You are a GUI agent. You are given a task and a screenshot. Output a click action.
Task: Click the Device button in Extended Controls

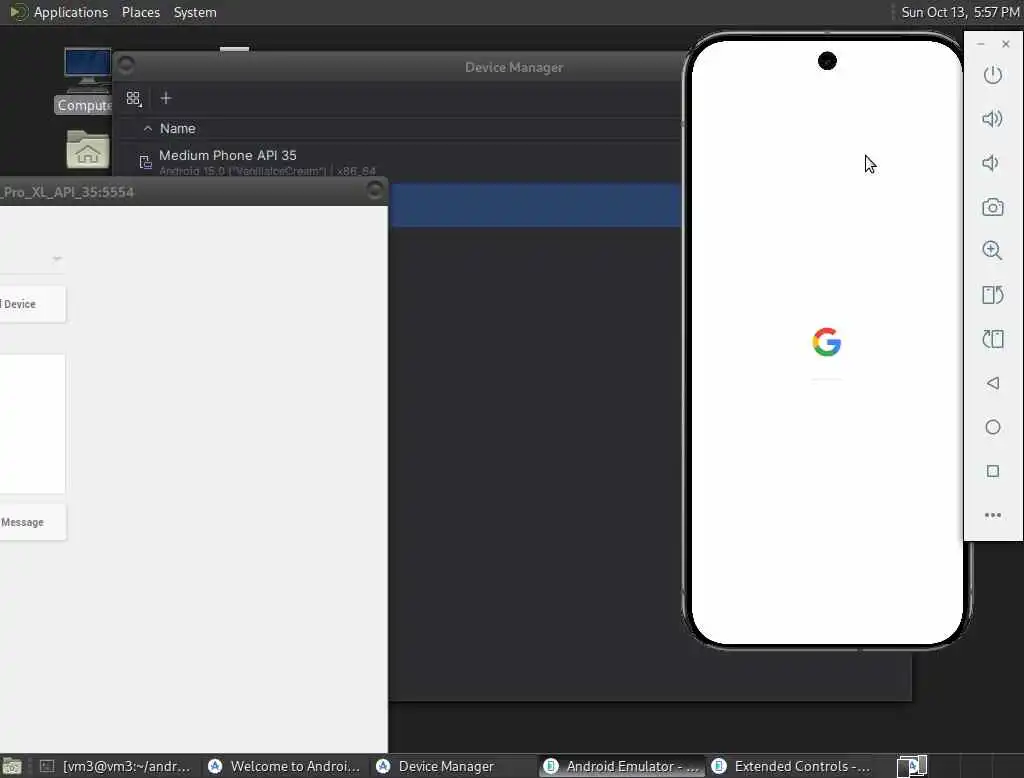pyautogui.click(x=33, y=304)
